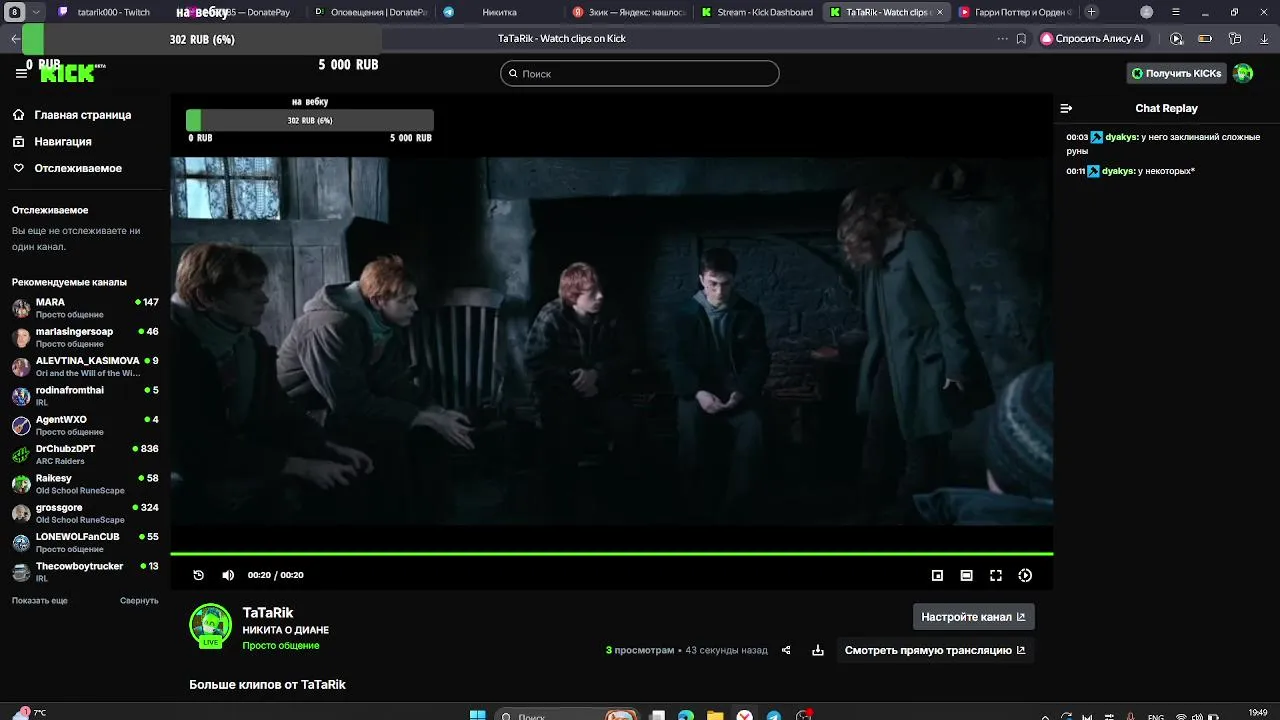Toggle picture-in-picture mode icon

tap(937, 575)
